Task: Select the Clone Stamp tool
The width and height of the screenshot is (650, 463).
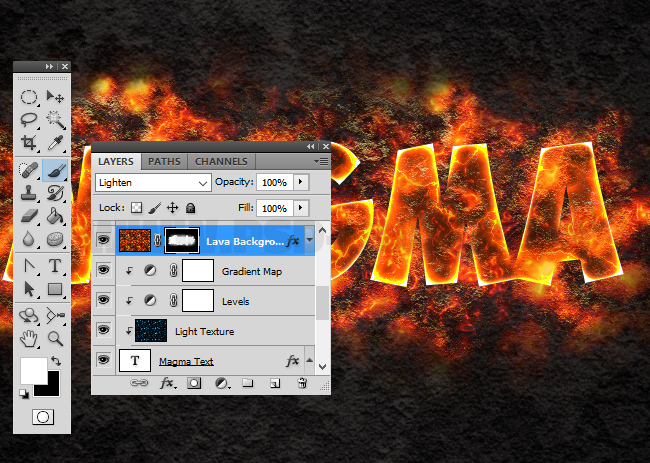Action: point(29,193)
